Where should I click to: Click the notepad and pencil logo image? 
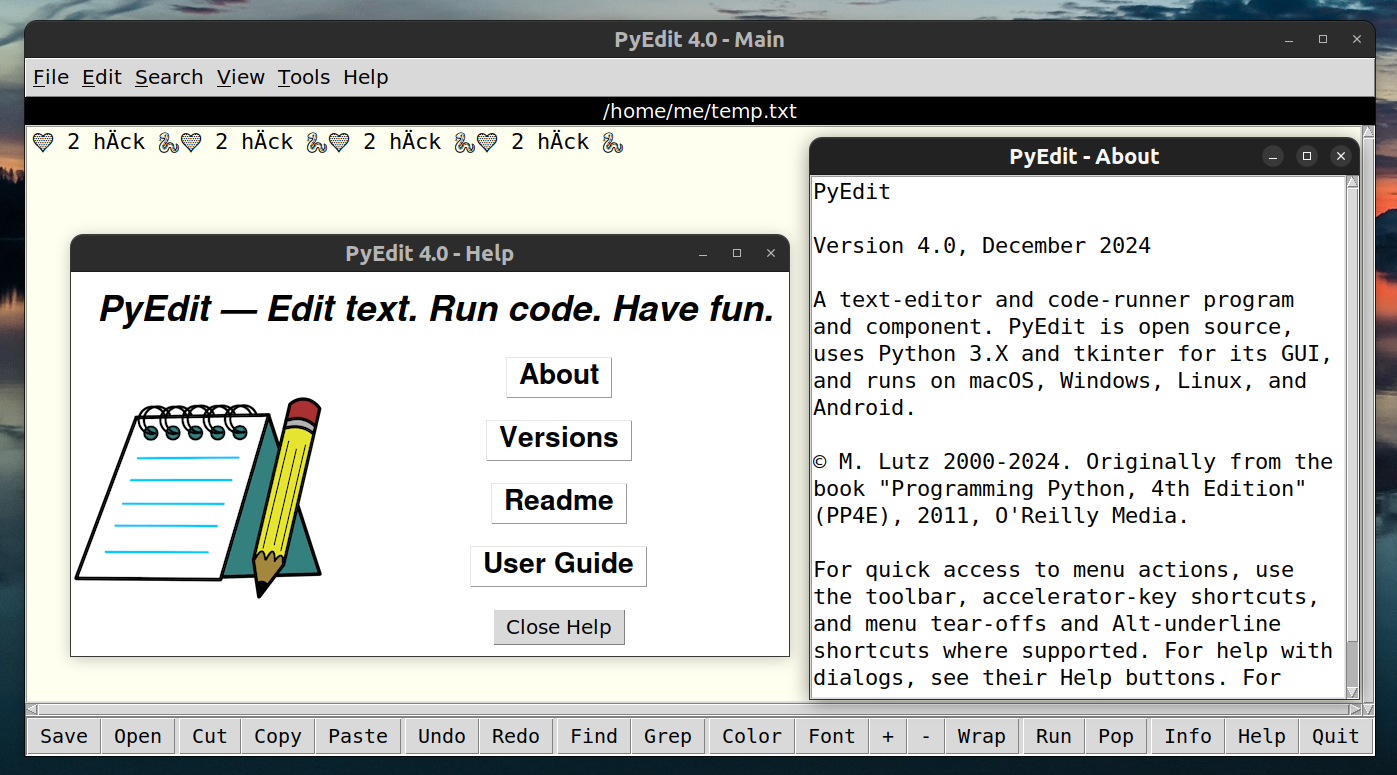pos(198,496)
